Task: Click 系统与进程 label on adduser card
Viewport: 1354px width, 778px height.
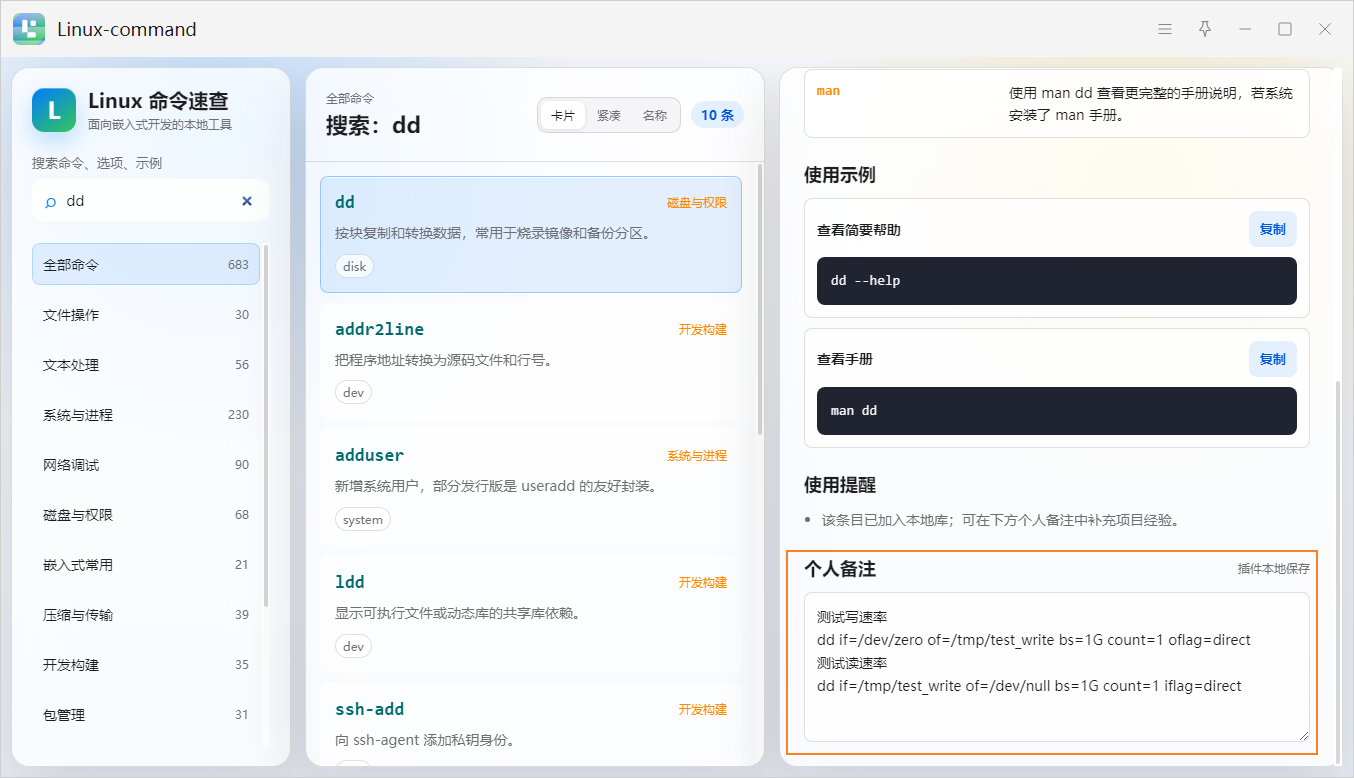Action: click(697, 456)
